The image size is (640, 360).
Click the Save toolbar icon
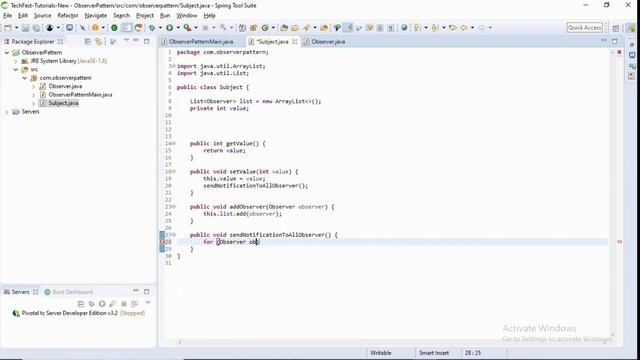click(25, 28)
